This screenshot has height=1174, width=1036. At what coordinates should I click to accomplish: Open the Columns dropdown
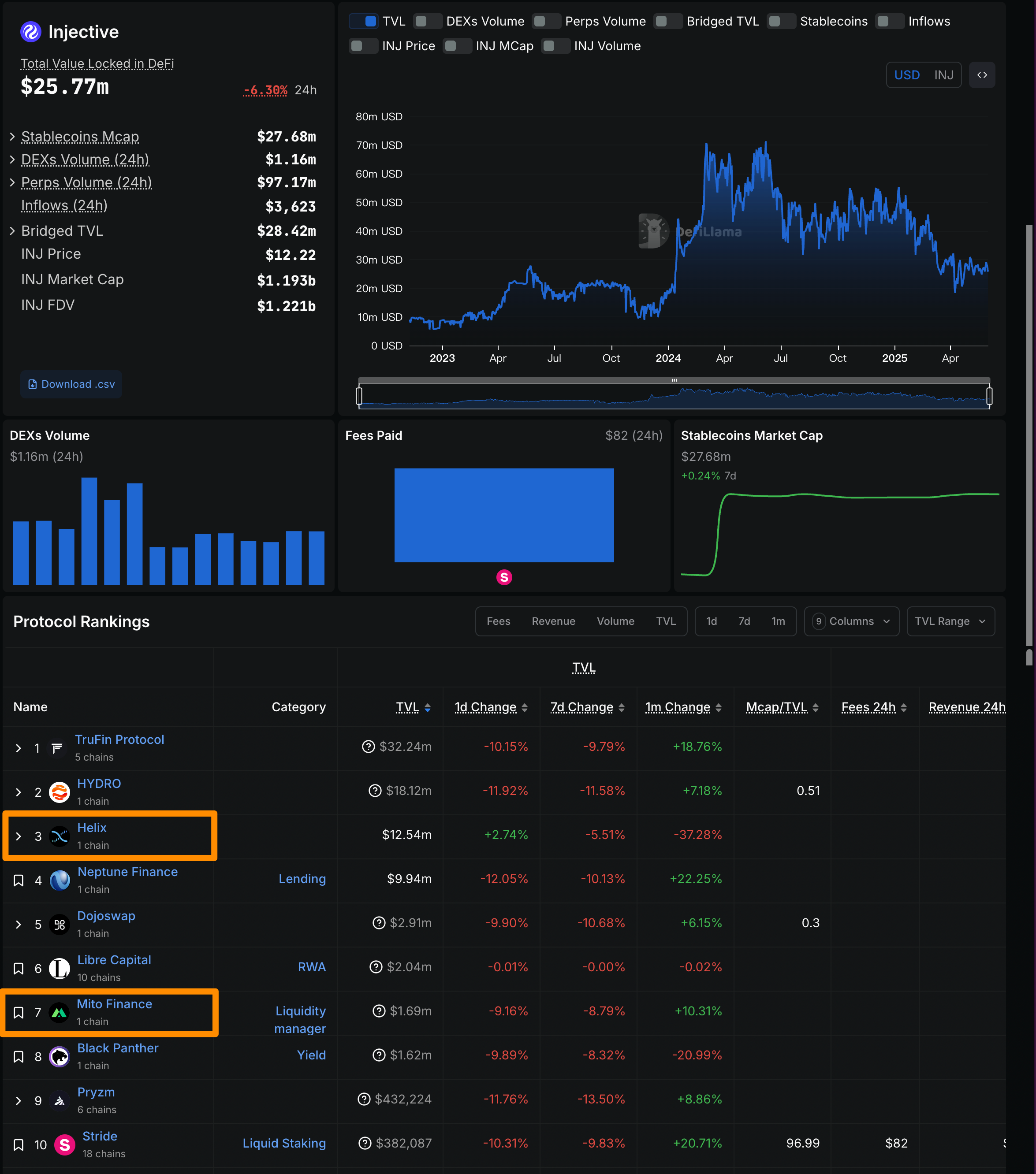point(851,621)
